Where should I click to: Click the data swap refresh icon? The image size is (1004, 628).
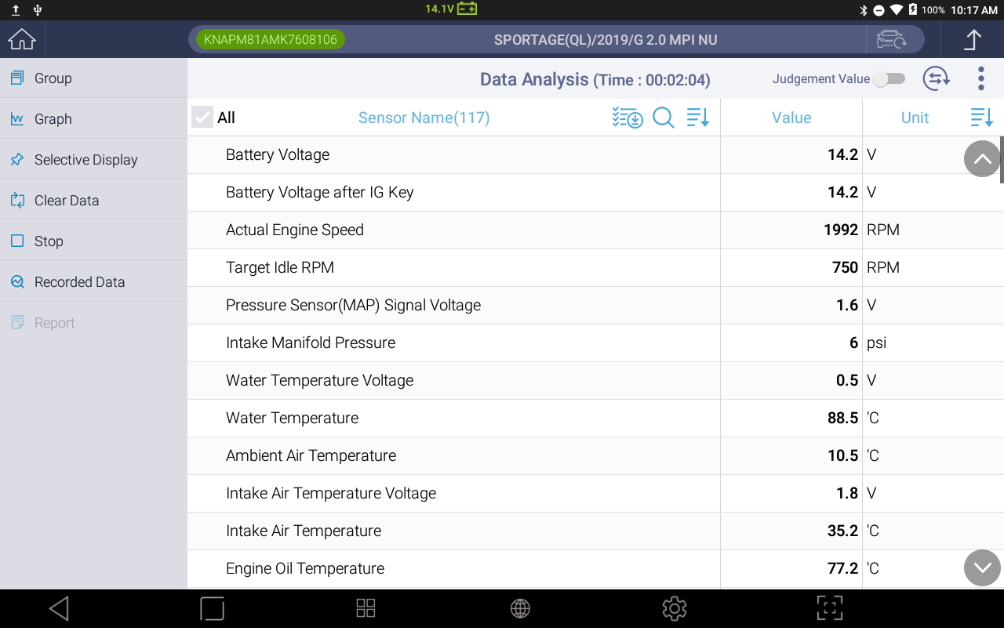tap(936, 79)
